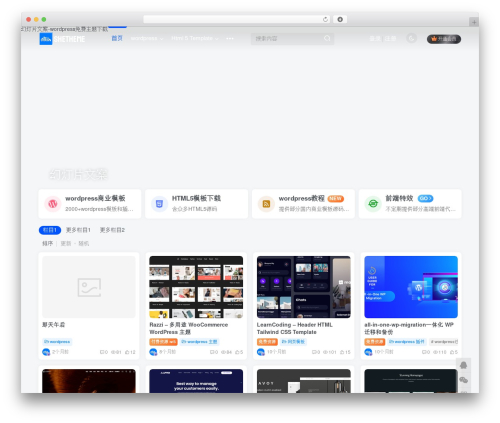Switch to the 更多栏目2 tab
The image size is (500, 423).
tap(112, 230)
